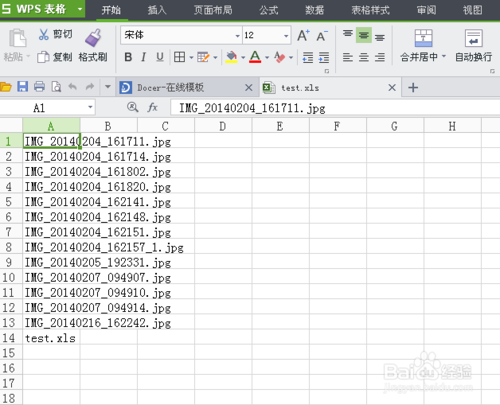Switch to the 开始 ribbon tab

tap(111, 10)
